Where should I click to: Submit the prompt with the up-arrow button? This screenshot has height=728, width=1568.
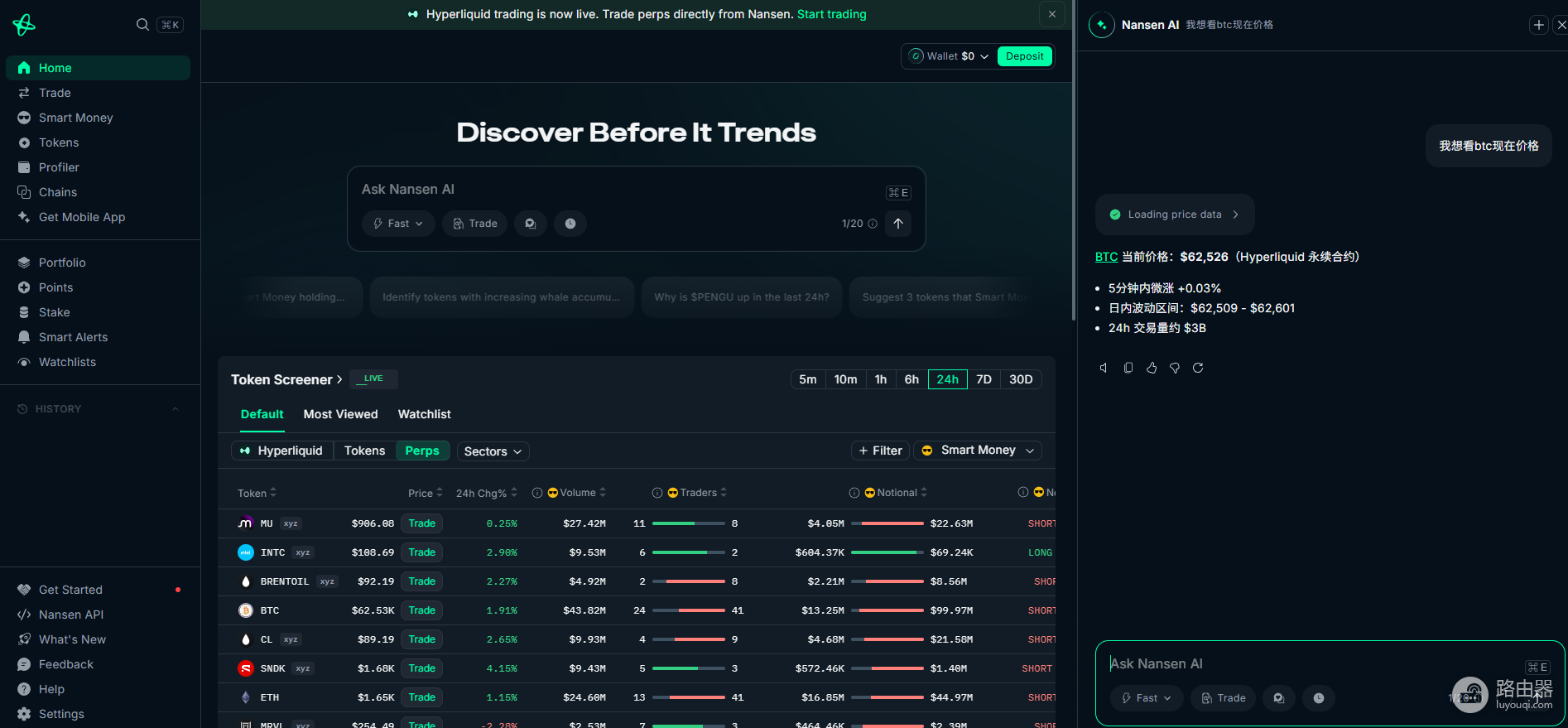point(898,224)
